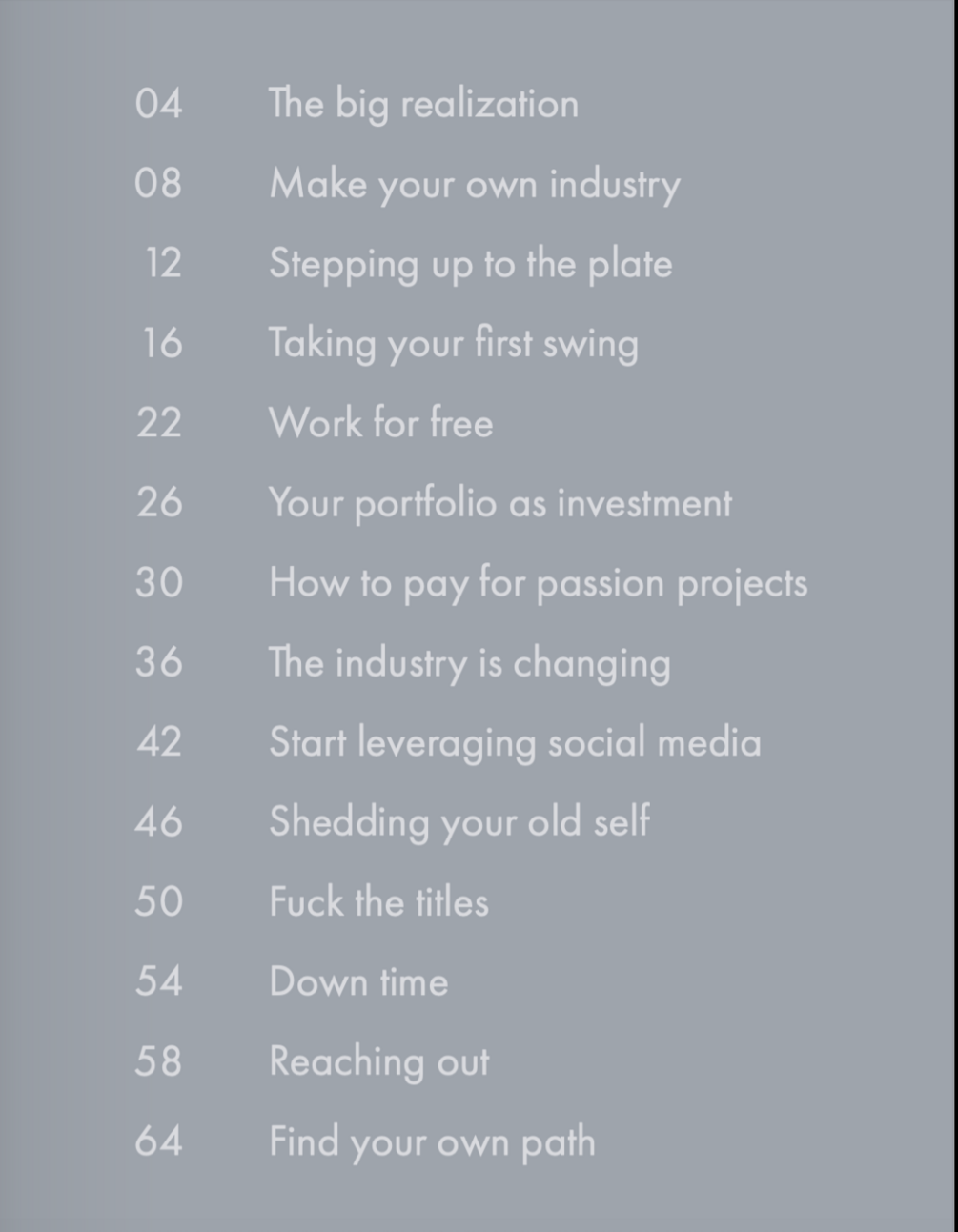Select page number 36 in contents
Image resolution: width=958 pixels, height=1232 pixels.
158,663
